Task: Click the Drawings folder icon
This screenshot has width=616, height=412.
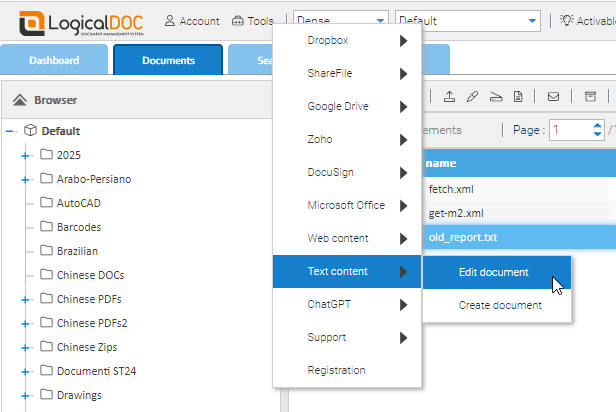Action: (46, 394)
